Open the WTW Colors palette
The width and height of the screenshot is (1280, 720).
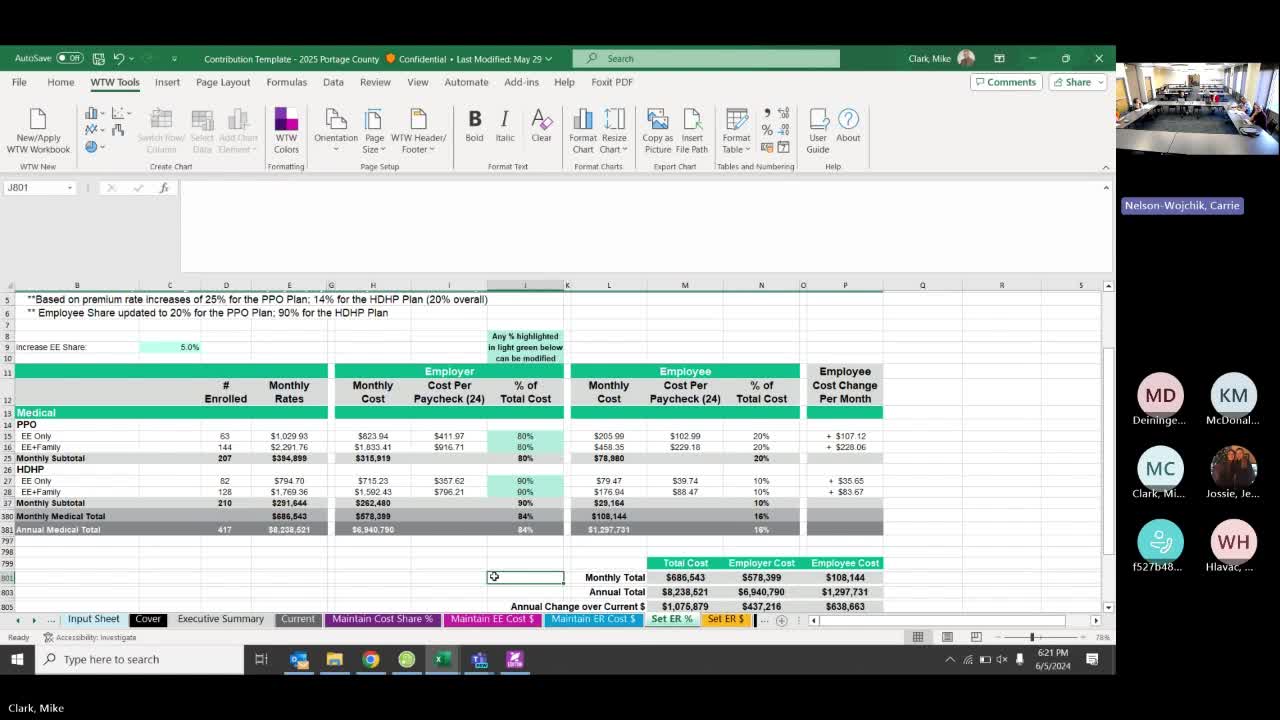[286, 122]
